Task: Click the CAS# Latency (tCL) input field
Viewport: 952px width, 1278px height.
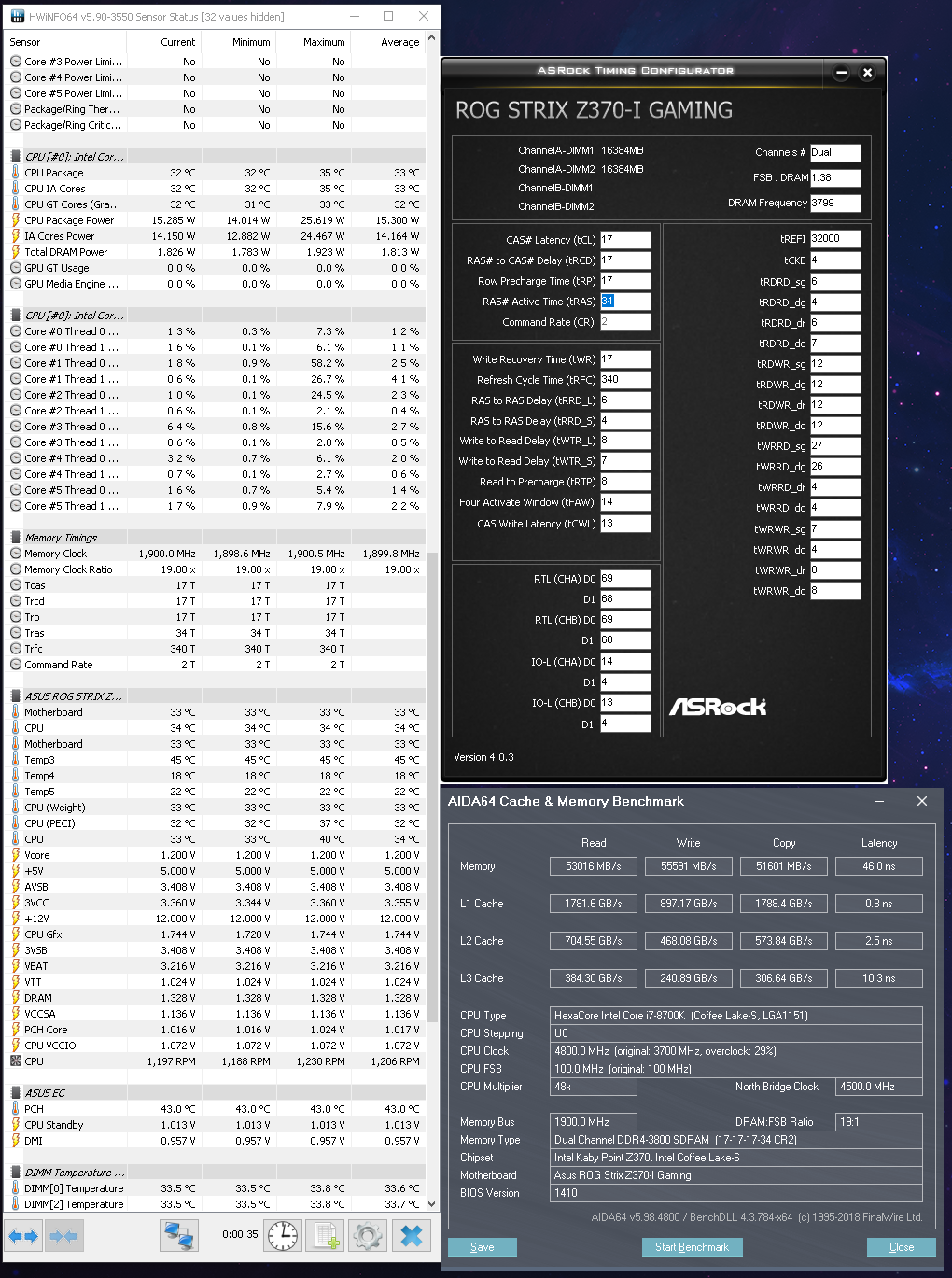Action: (625, 239)
